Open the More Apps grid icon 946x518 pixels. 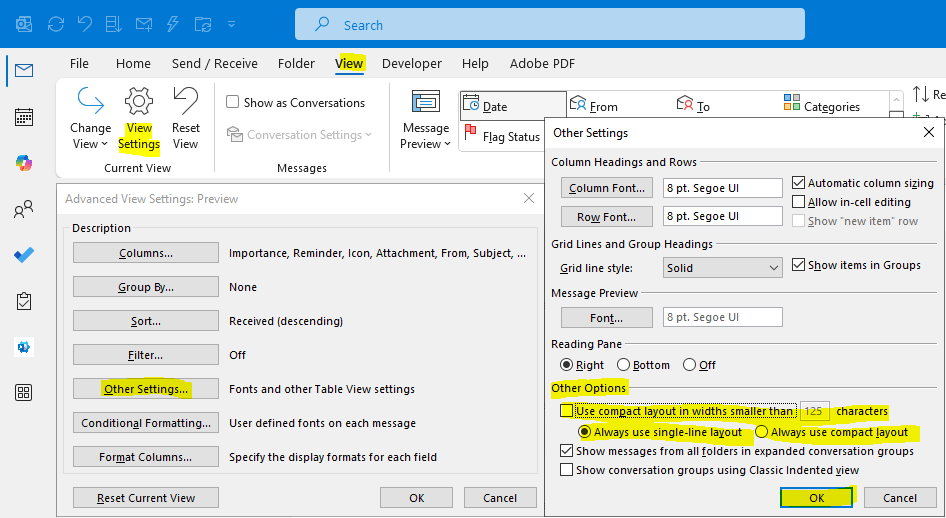point(24,393)
